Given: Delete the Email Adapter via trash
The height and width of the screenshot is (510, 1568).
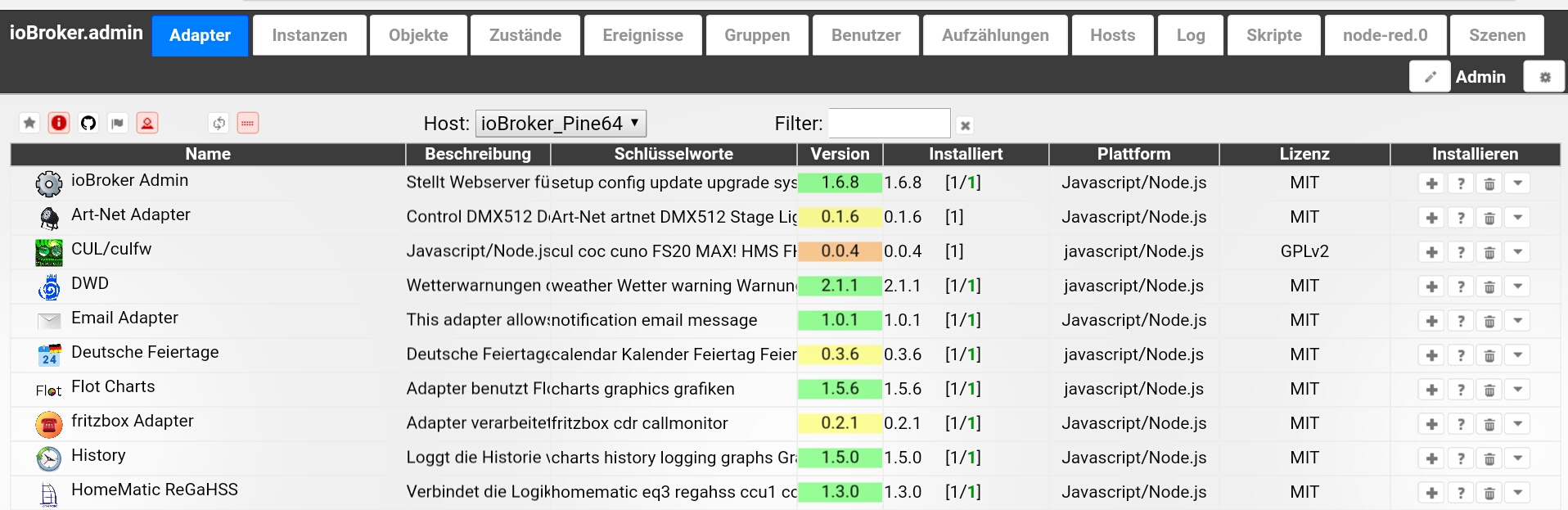Looking at the screenshot, I should [1489, 321].
